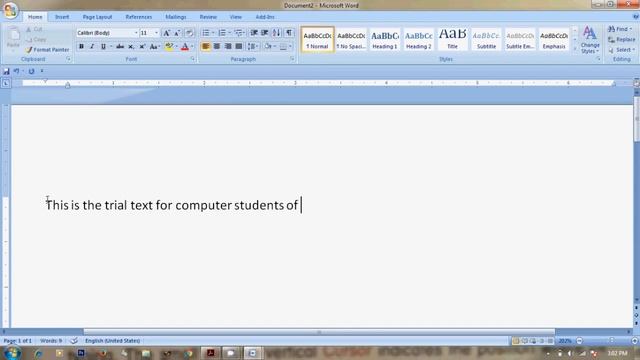Click the Replace tool

coord(621,40)
